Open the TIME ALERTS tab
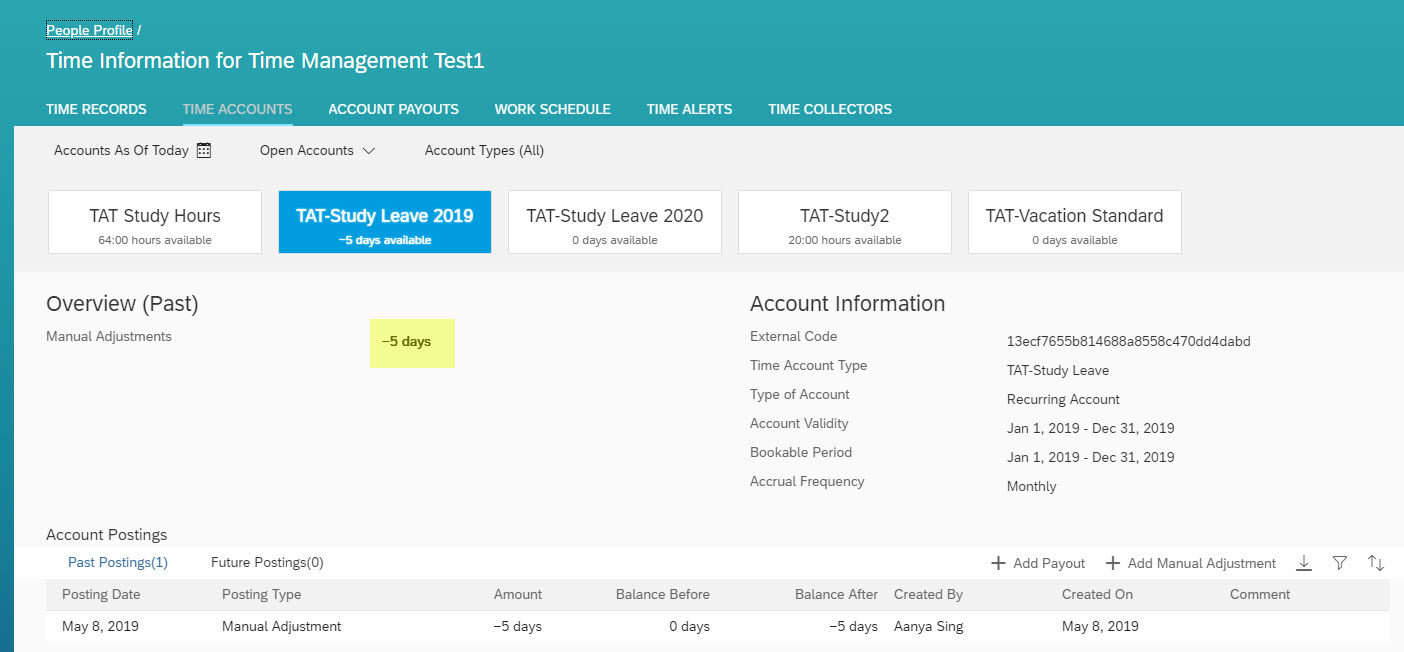Viewport: 1404px width, 652px height. pyautogui.click(x=689, y=109)
